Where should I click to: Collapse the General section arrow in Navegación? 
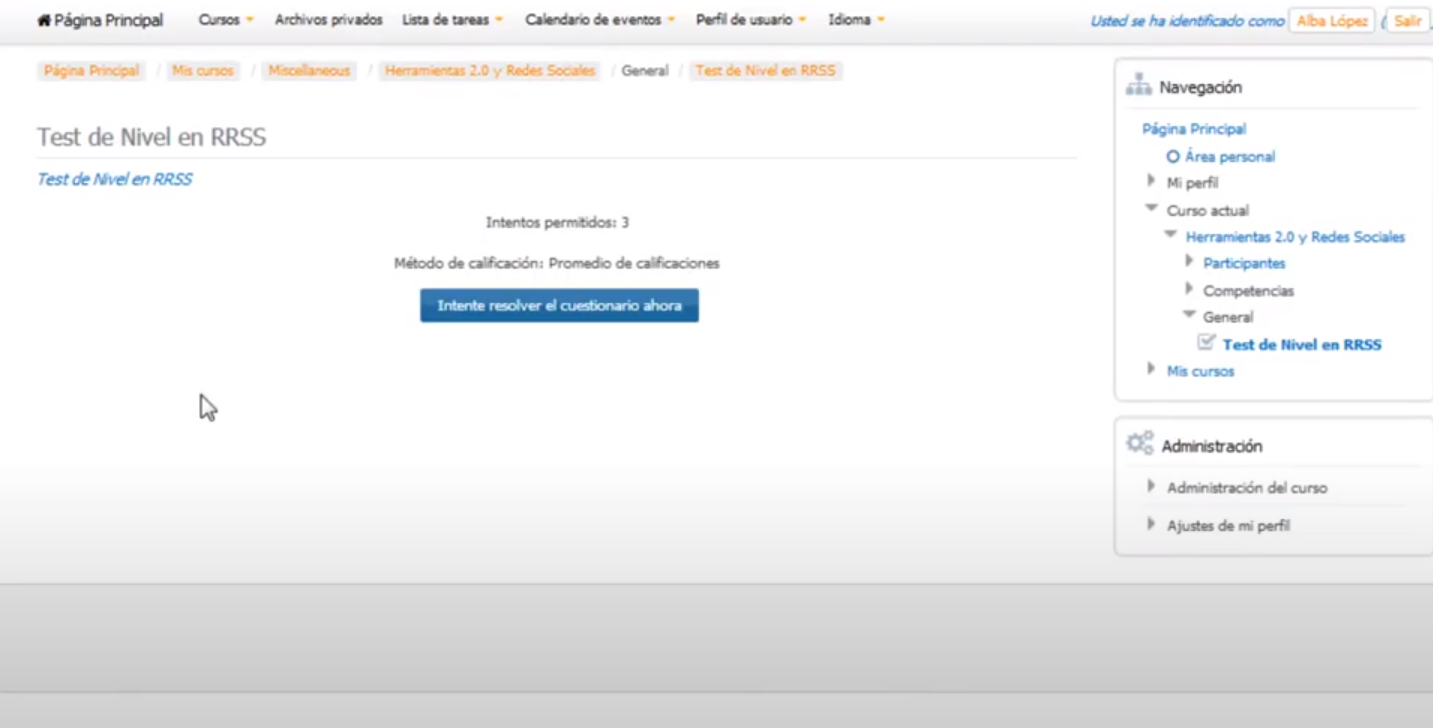tap(1189, 315)
